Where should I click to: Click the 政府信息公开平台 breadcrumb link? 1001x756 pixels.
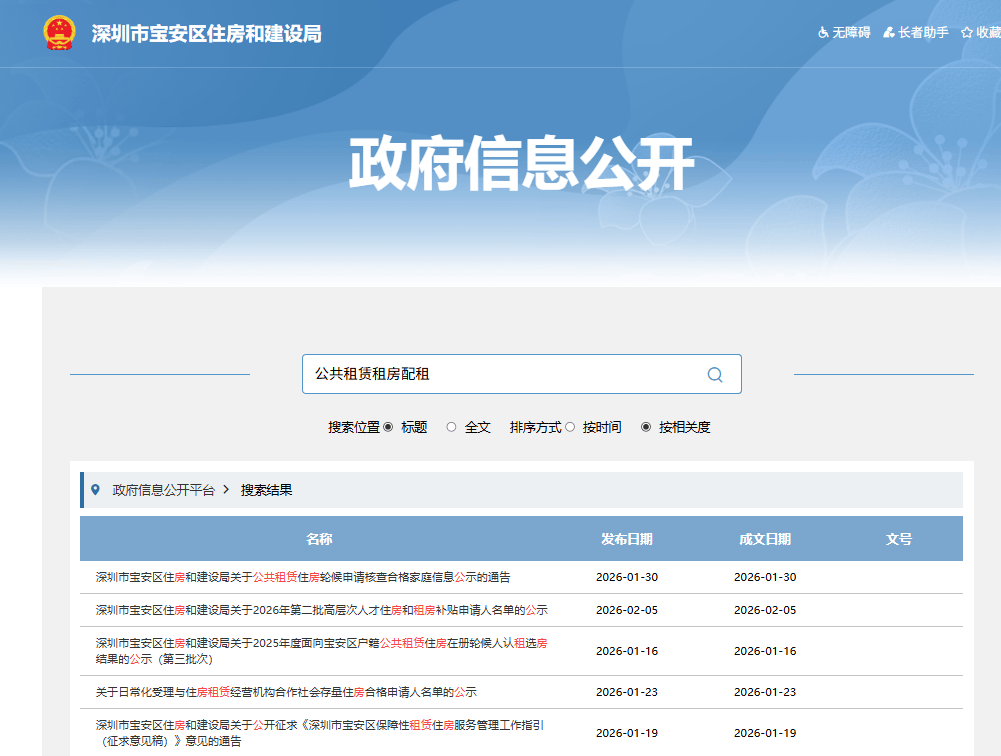pyautogui.click(x=164, y=490)
